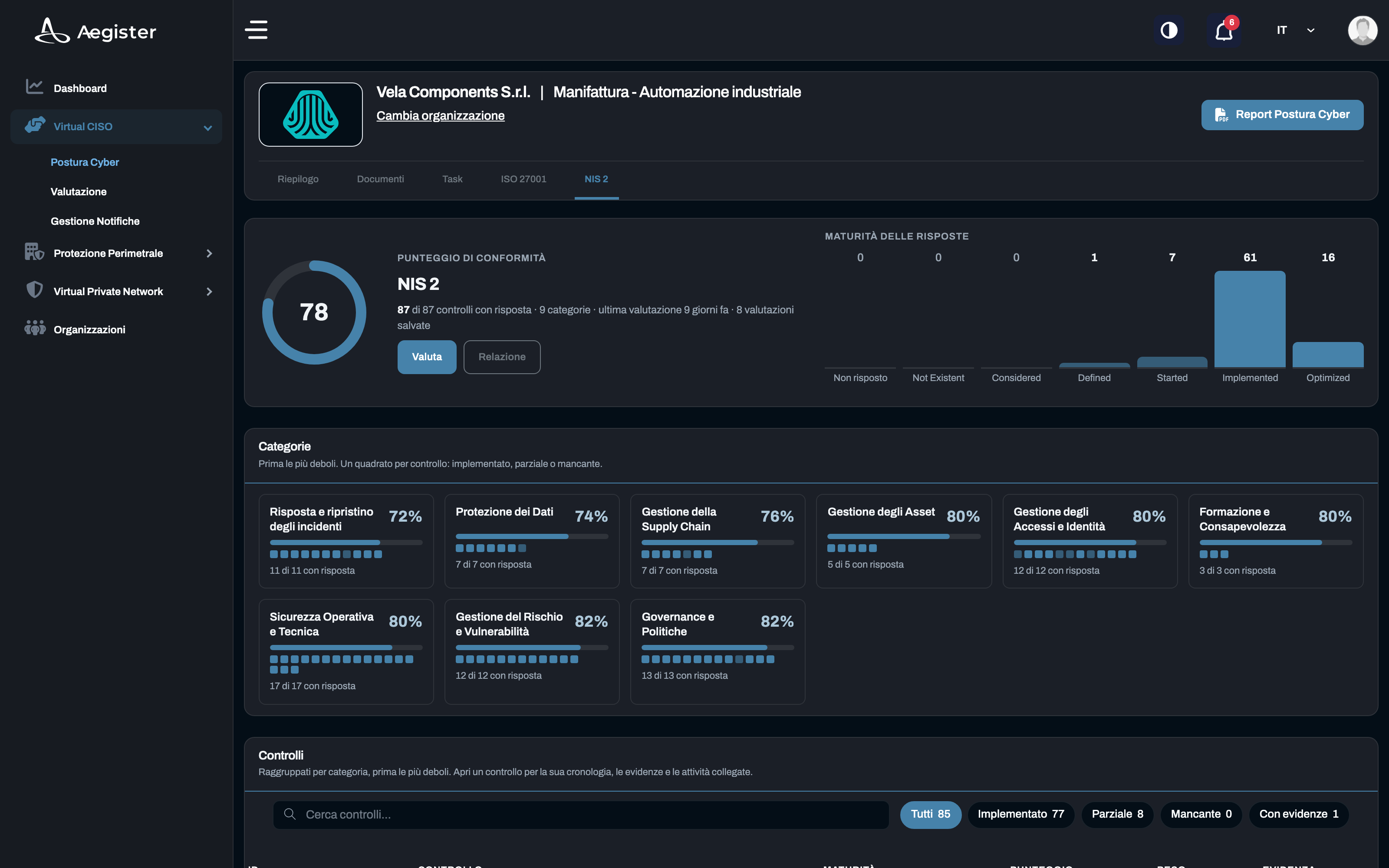The image size is (1389, 868).
Task: Select the Con evidenze 1 filter
Action: pos(1298,815)
